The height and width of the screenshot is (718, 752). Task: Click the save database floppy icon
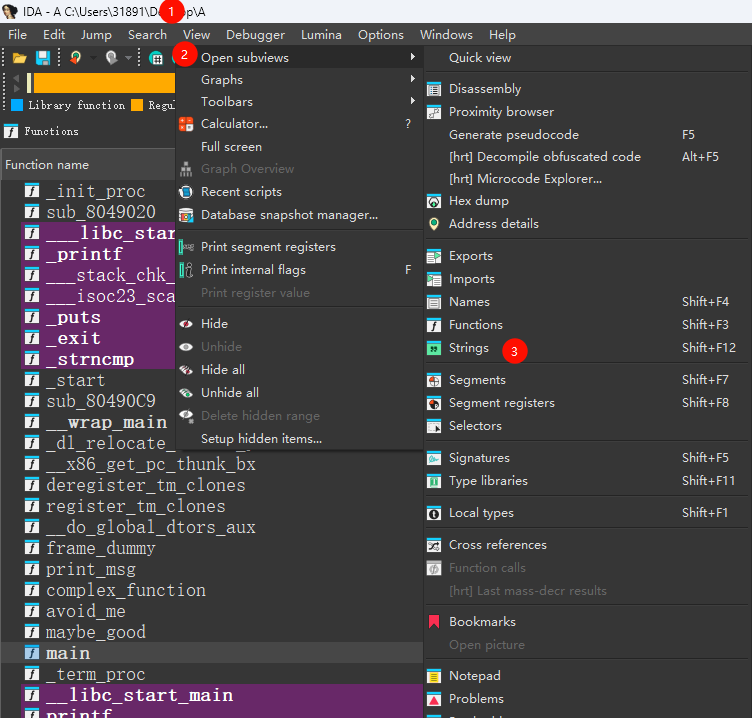pyautogui.click(x=43, y=58)
